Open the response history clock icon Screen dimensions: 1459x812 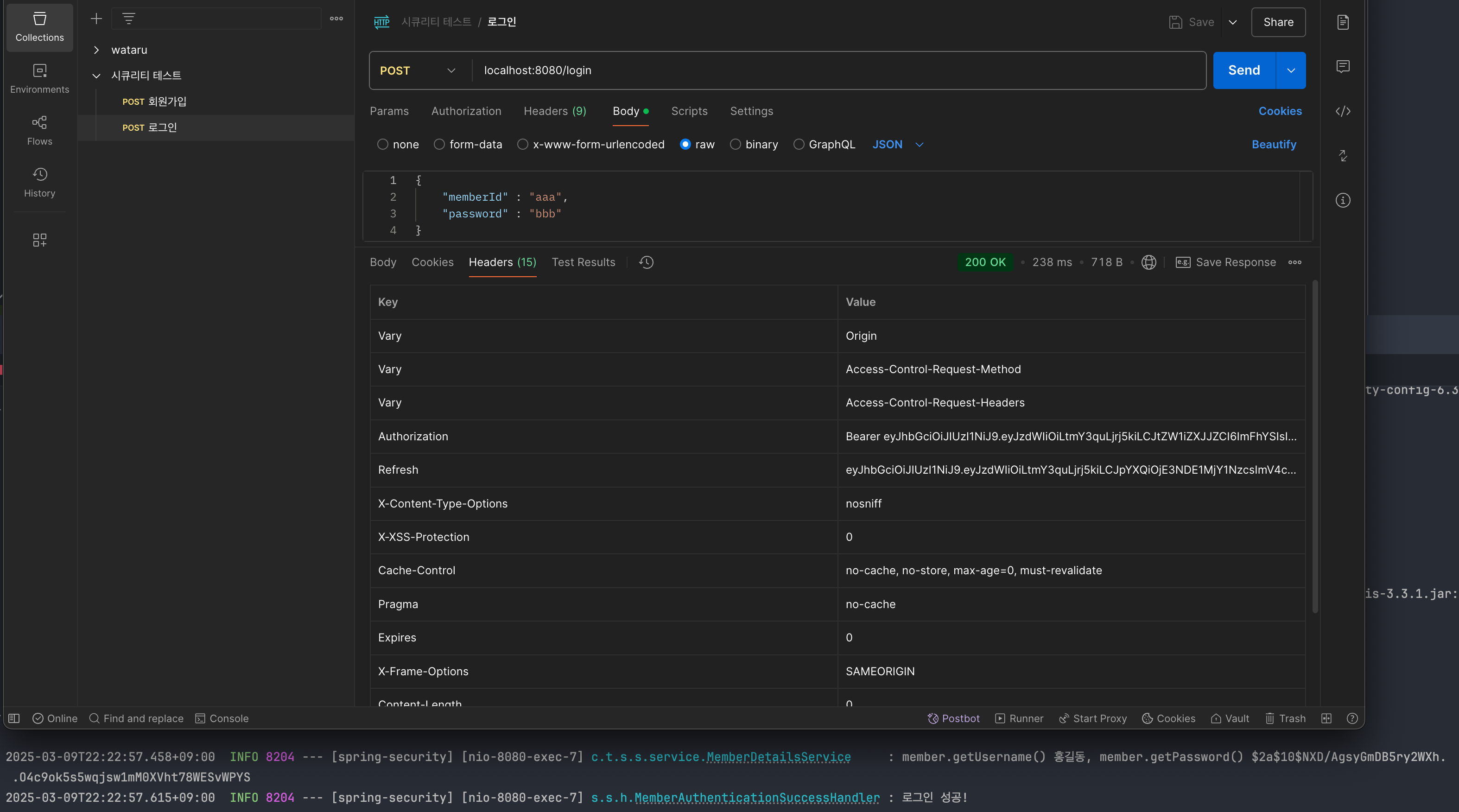(646, 262)
